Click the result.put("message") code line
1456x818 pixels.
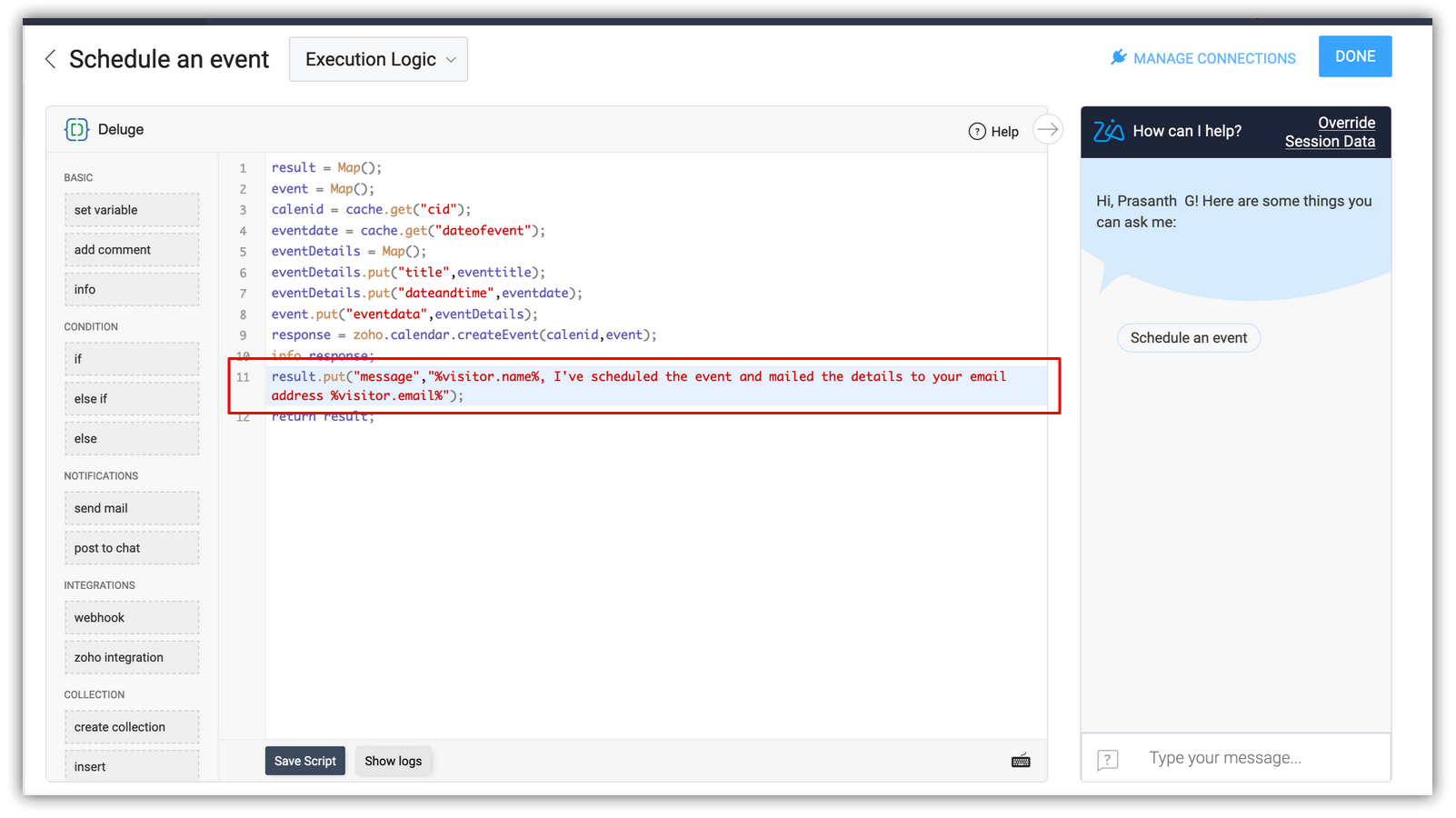tap(638, 386)
